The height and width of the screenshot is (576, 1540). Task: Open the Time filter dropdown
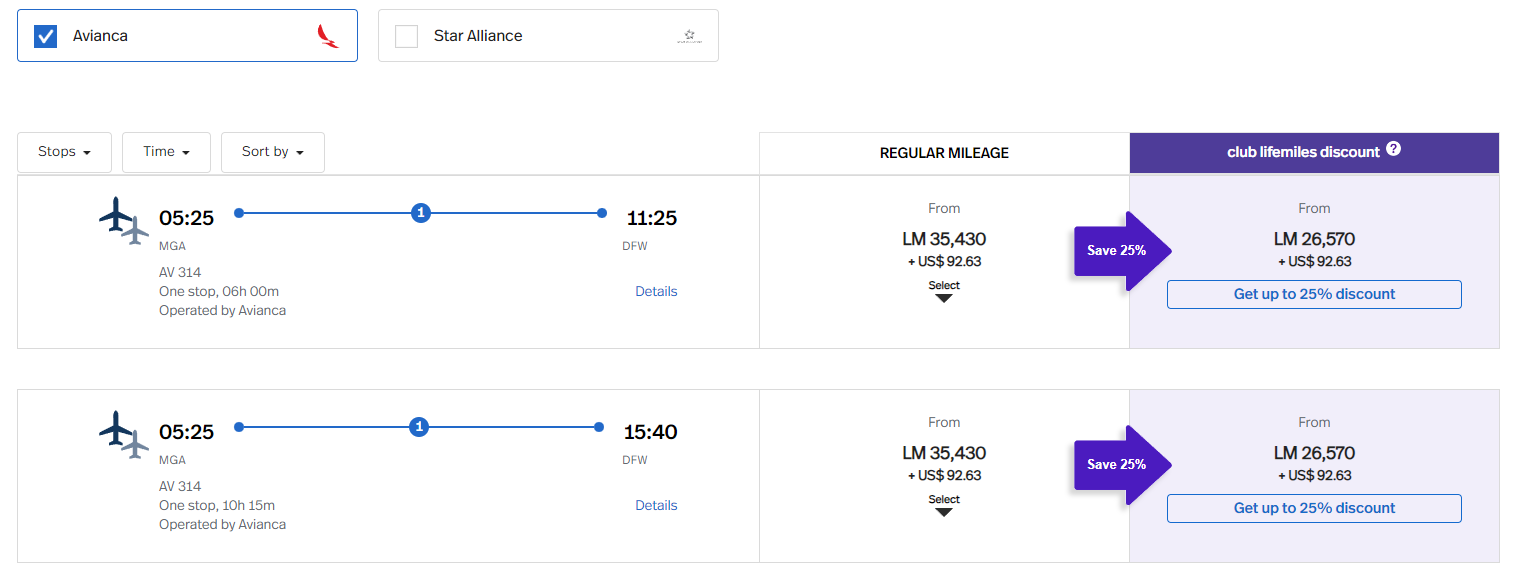point(166,152)
